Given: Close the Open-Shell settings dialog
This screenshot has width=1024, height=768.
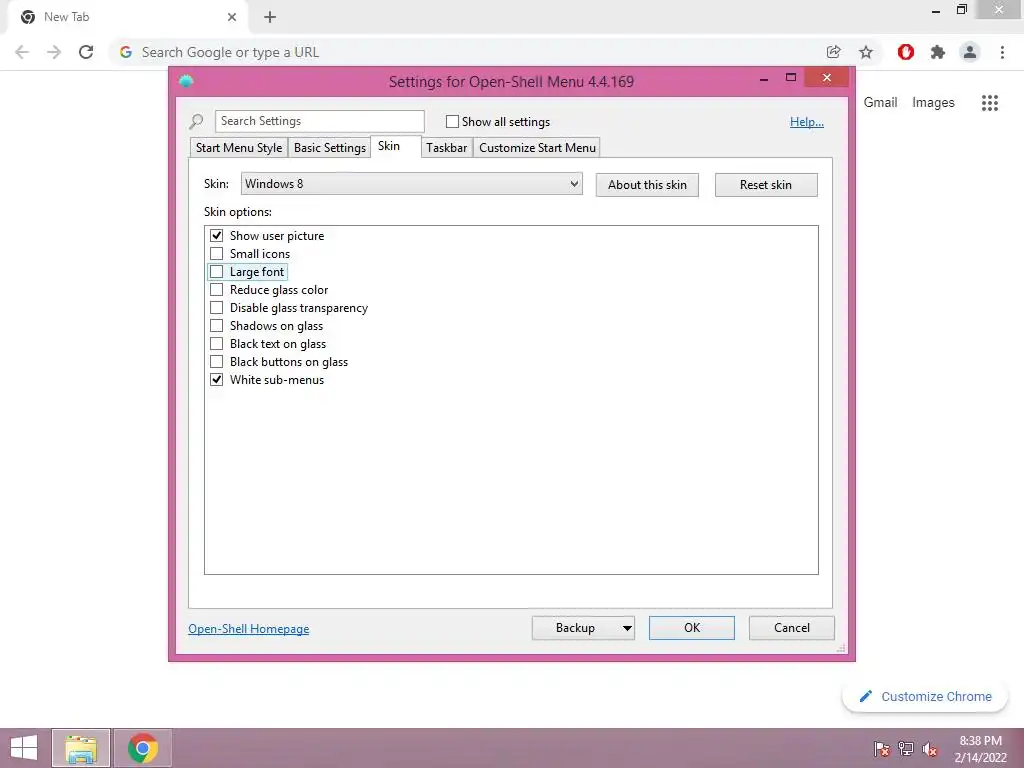Looking at the screenshot, I should 827,78.
